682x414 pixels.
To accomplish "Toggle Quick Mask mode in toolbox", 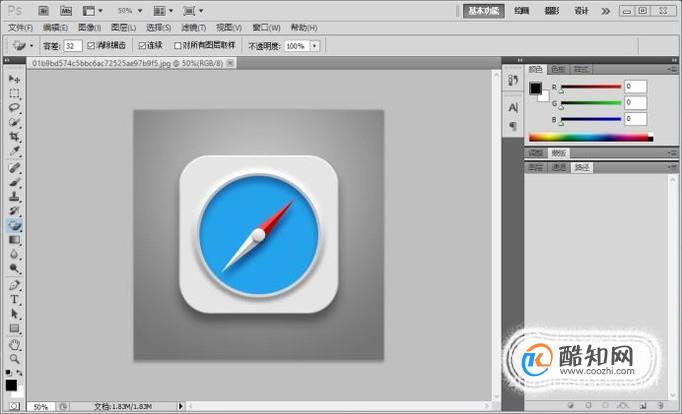I will coord(14,406).
